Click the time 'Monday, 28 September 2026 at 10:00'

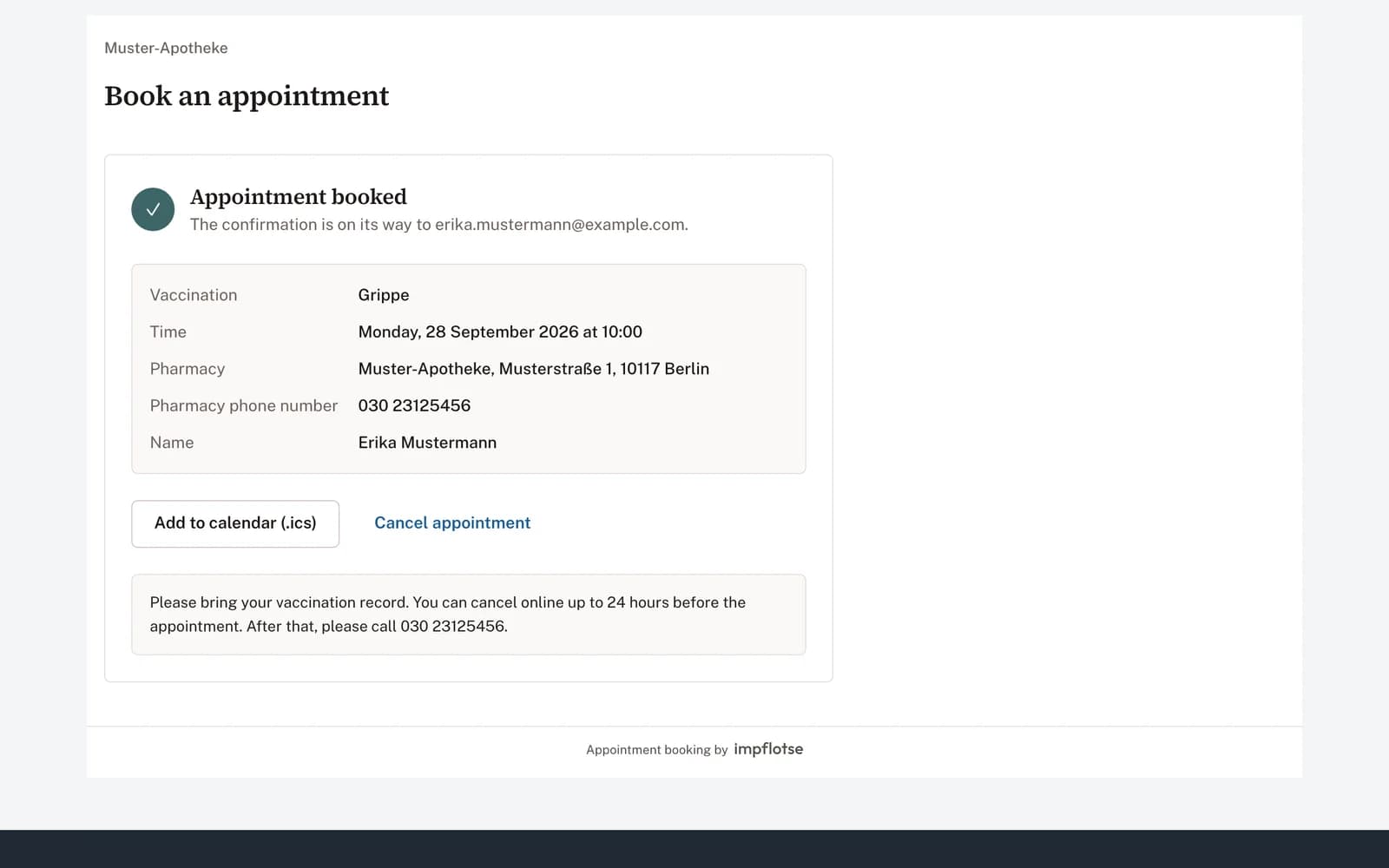500,332
